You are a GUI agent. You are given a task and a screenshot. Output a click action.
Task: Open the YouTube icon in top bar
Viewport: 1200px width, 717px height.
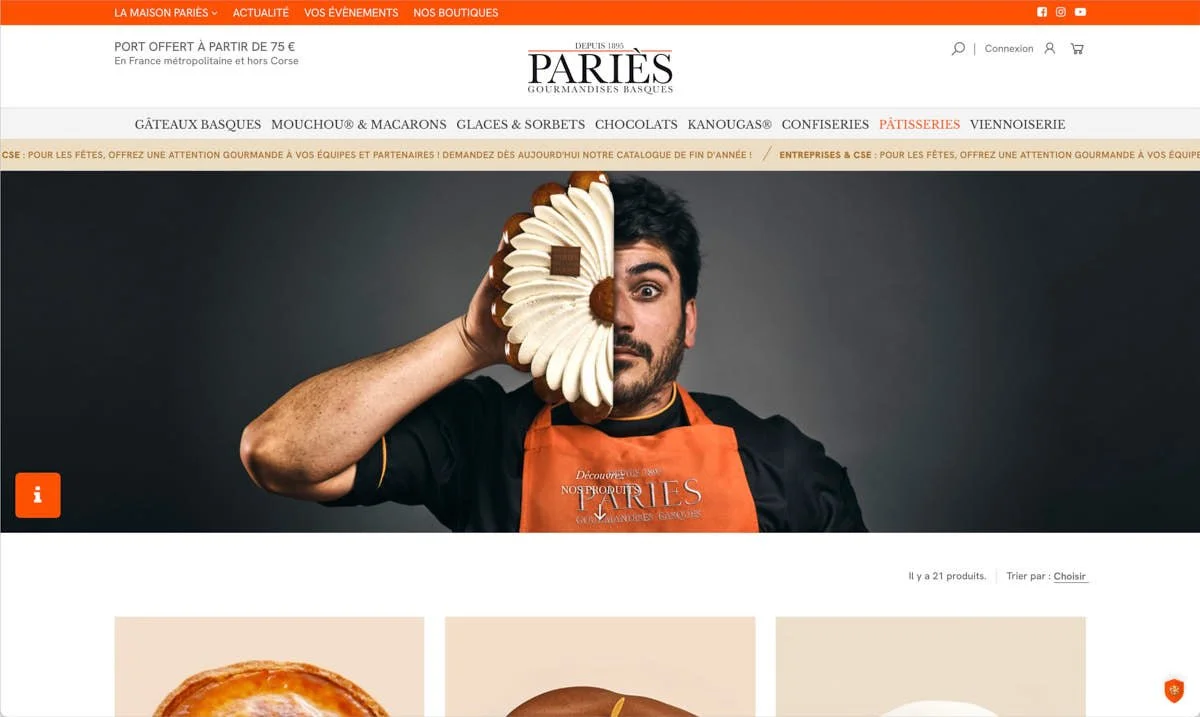pos(1080,12)
